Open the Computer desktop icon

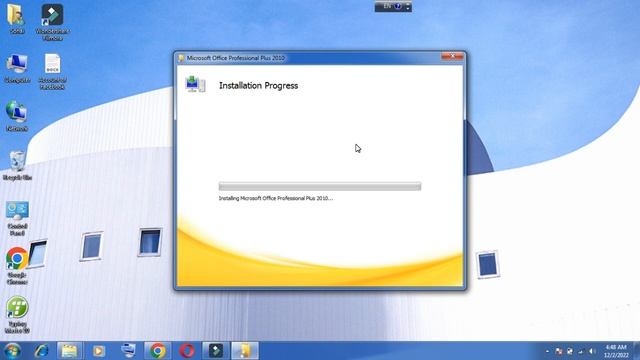point(17,69)
